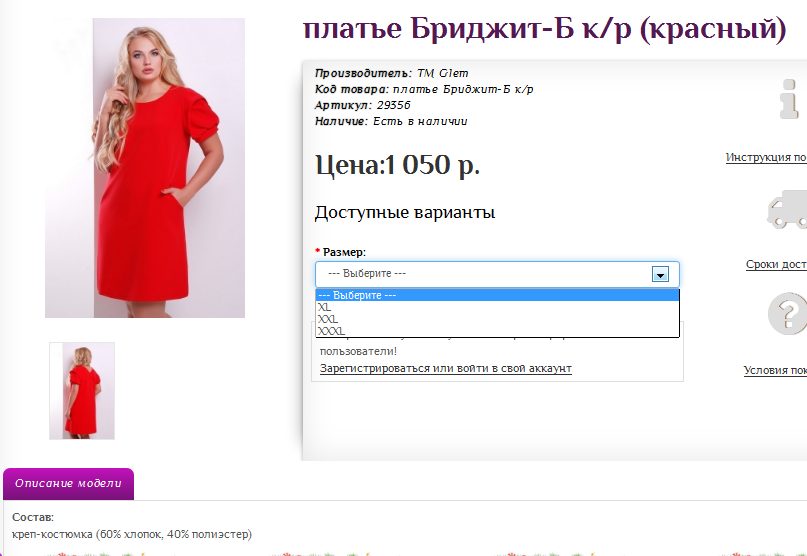
Task: Choose the --- Выберите --- highlighted option
Action: 497,296
